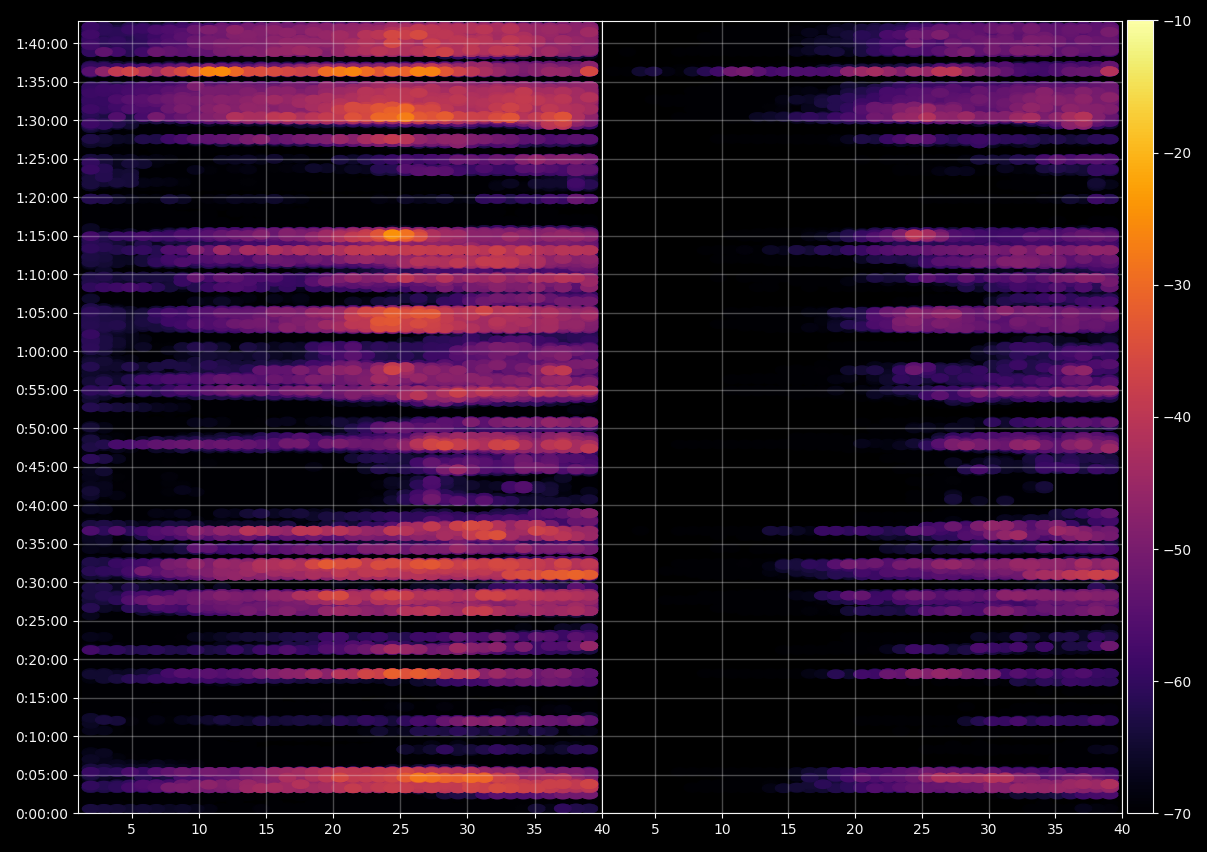1207x852 pixels.
Task: Click x-axis tick 25 in right heatmap
Action: [x=922, y=830]
